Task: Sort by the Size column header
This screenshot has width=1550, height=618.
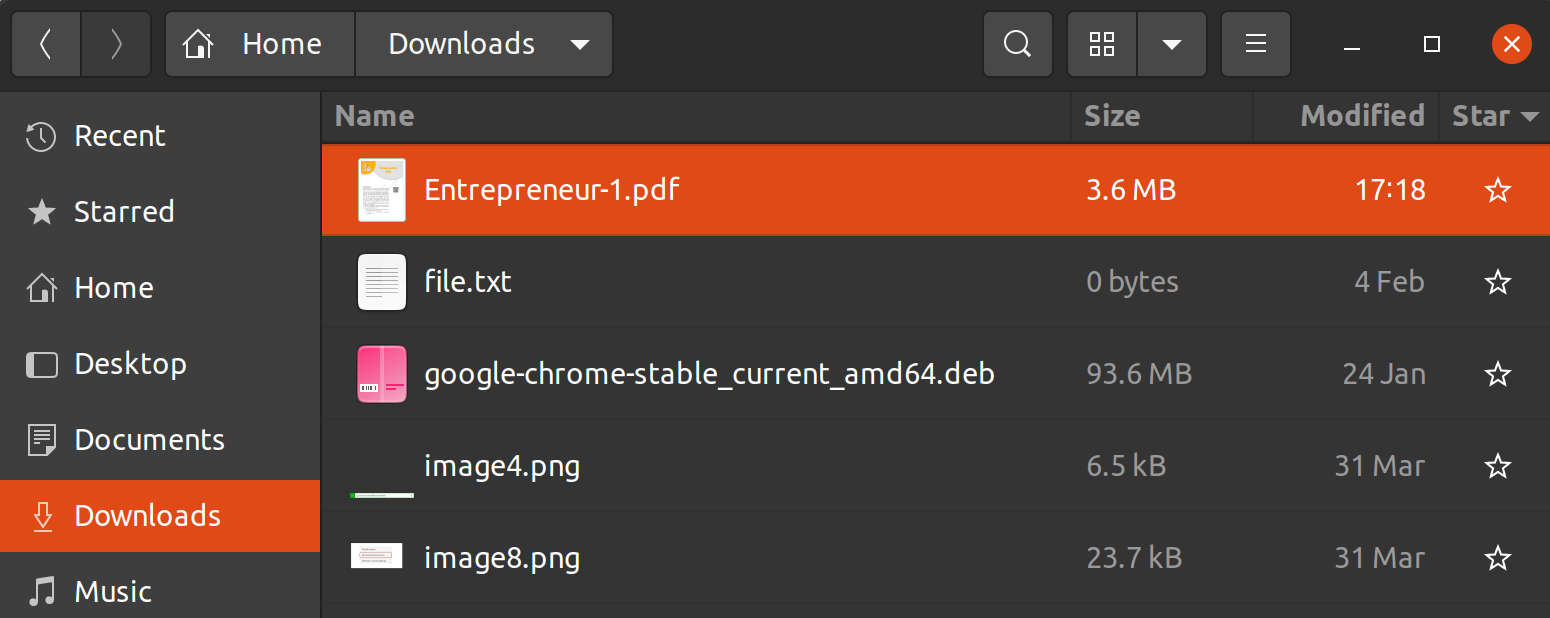Action: point(1112,116)
